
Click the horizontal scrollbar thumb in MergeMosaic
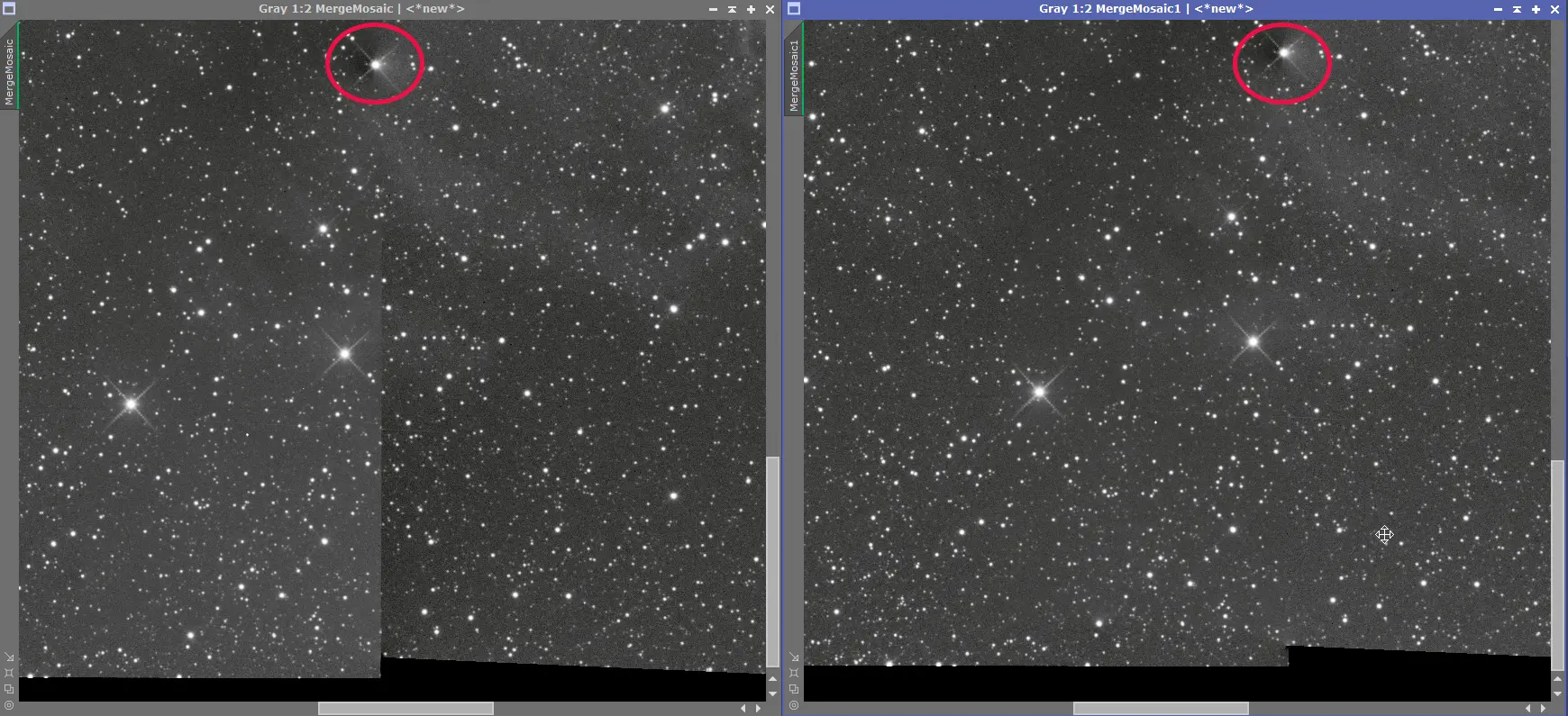pos(406,709)
